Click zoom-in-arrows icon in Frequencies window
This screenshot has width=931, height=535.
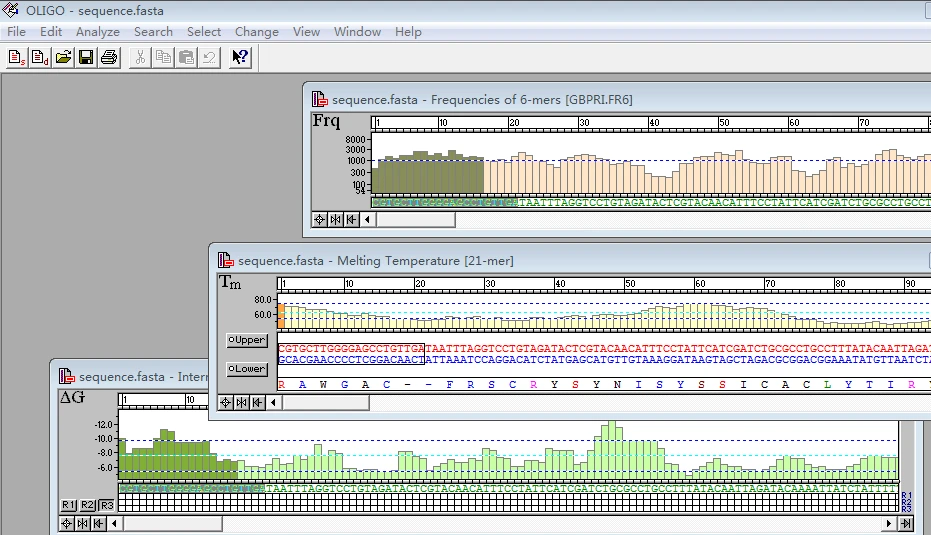point(335,220)
